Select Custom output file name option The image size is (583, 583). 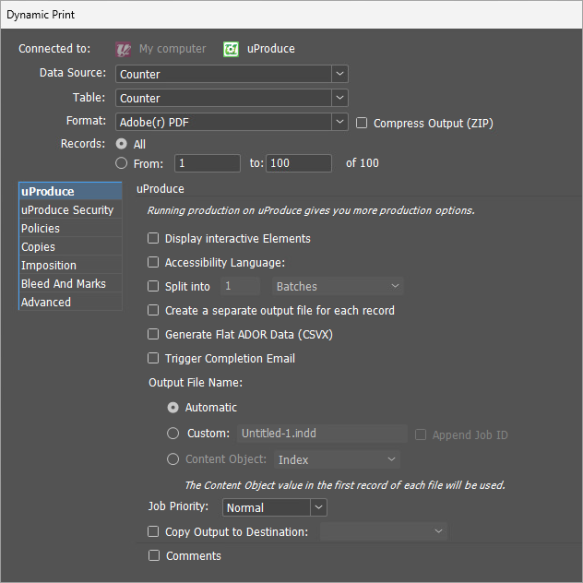(173, 433)
